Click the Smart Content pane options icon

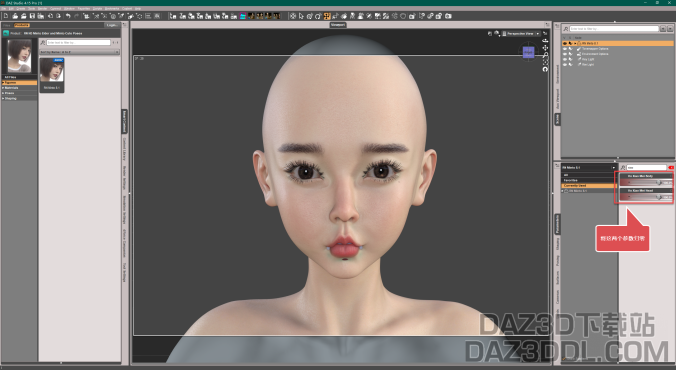125,25
